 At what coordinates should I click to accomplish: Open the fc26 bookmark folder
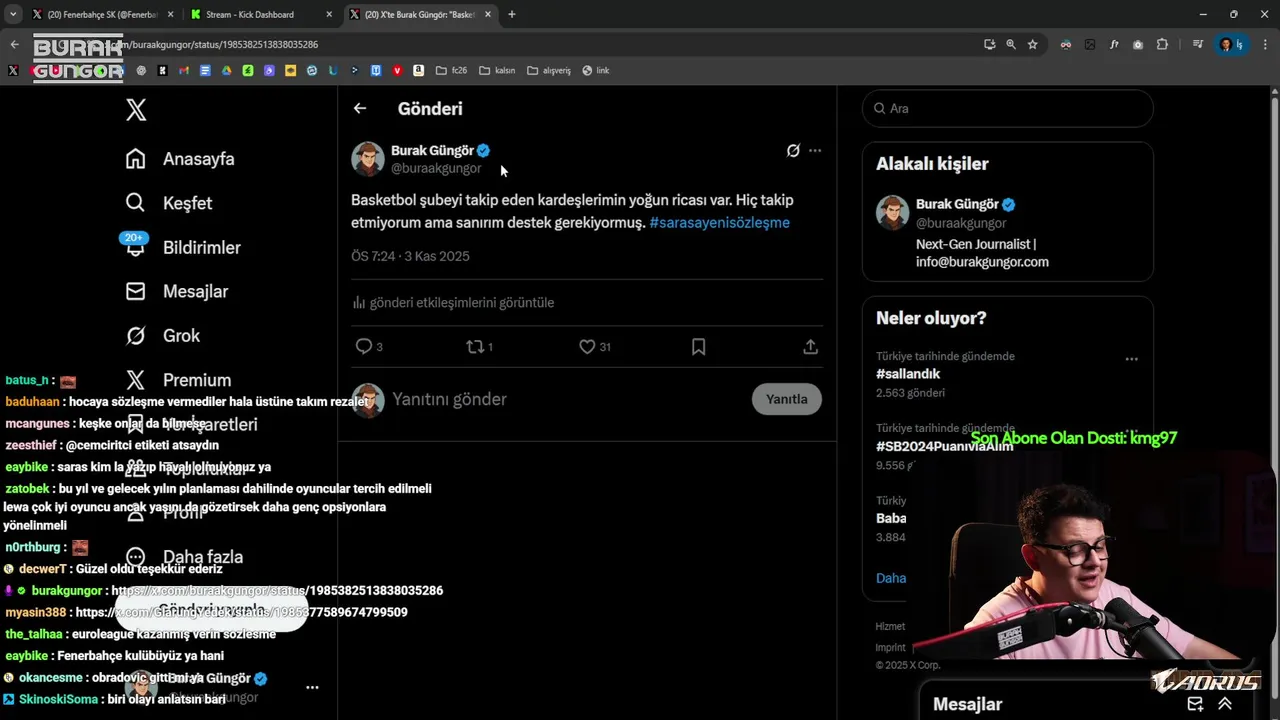452,70
